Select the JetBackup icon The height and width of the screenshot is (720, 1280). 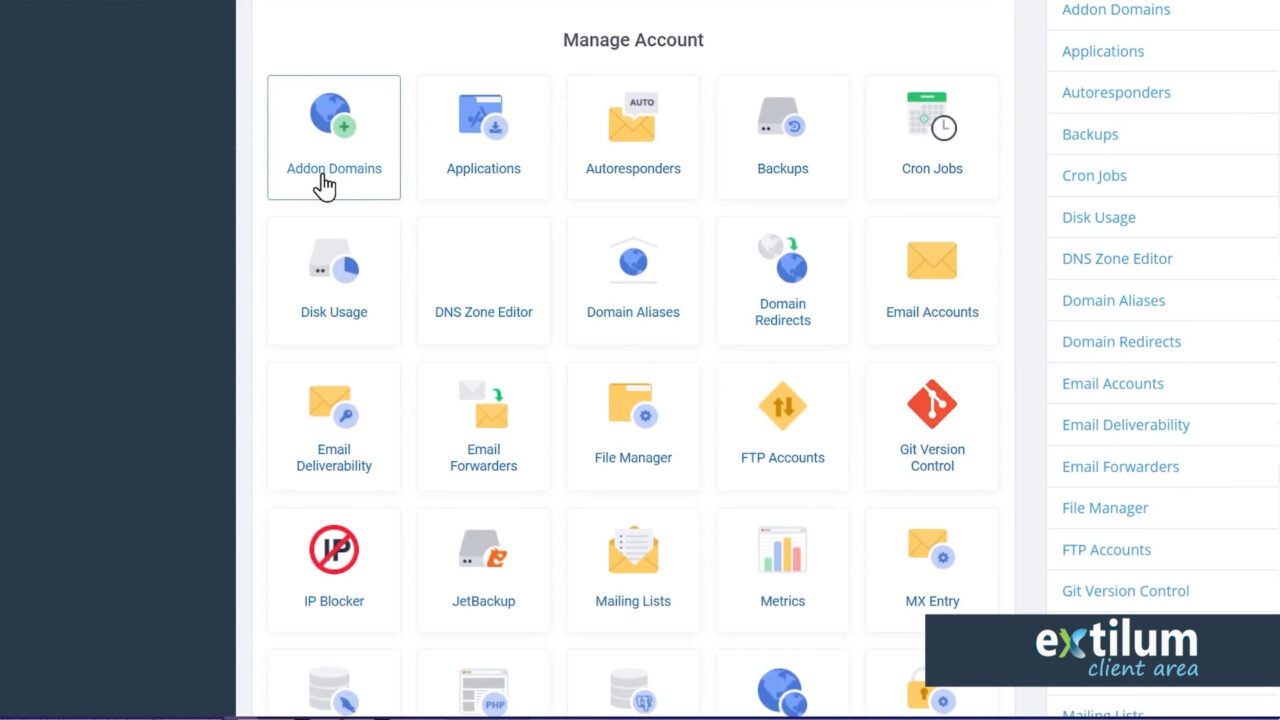point(483,570)
